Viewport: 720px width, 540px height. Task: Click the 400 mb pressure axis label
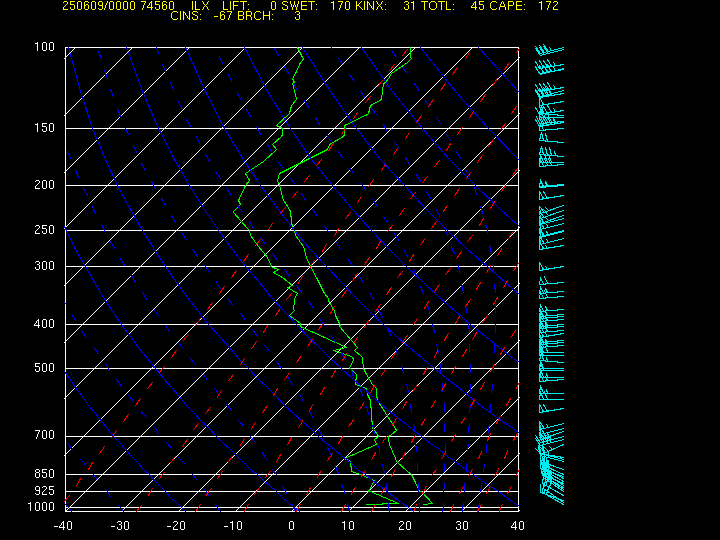[45, 324]
